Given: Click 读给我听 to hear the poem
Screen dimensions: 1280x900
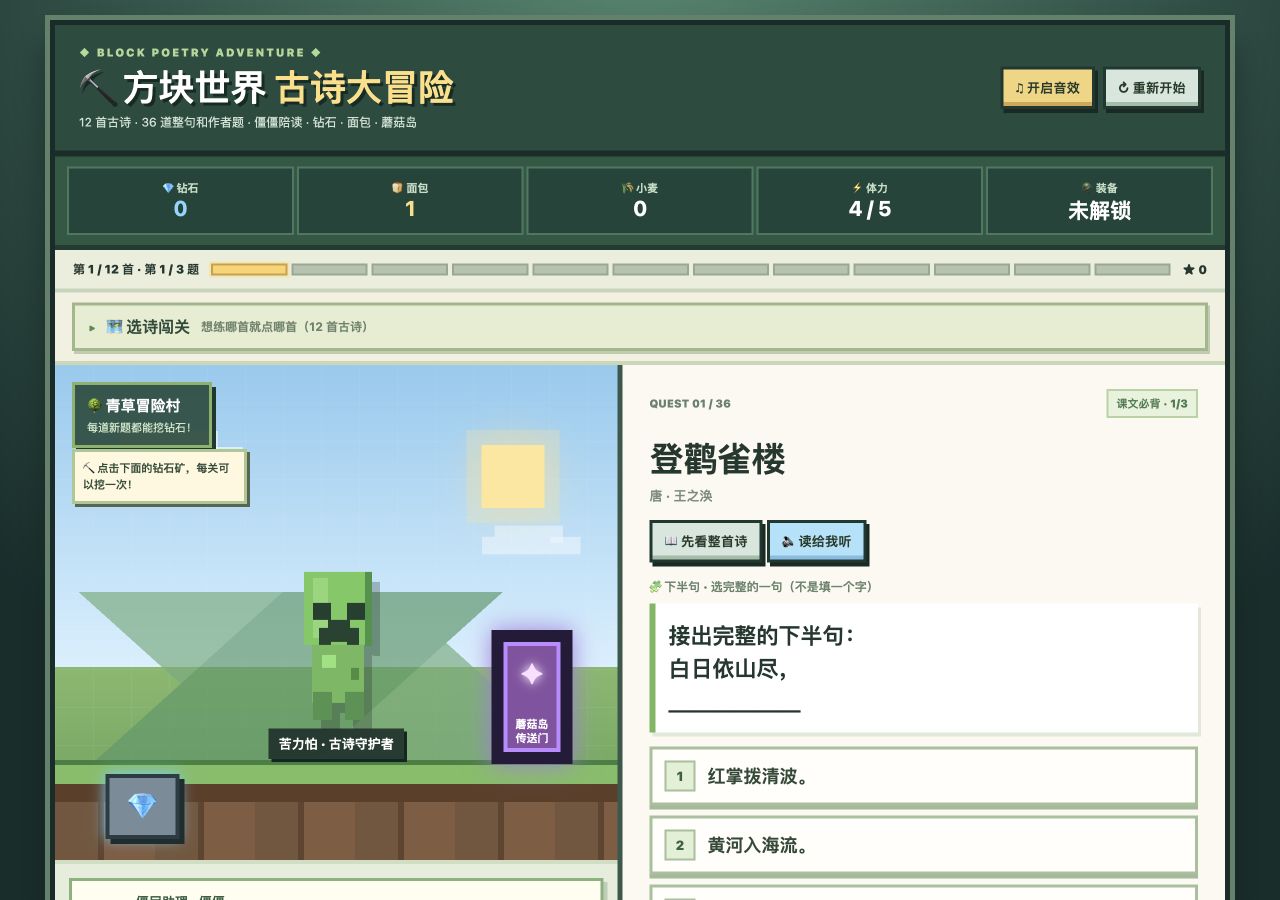Looking at the screenshot, I should pyautogui.click(x=816, y=541).
